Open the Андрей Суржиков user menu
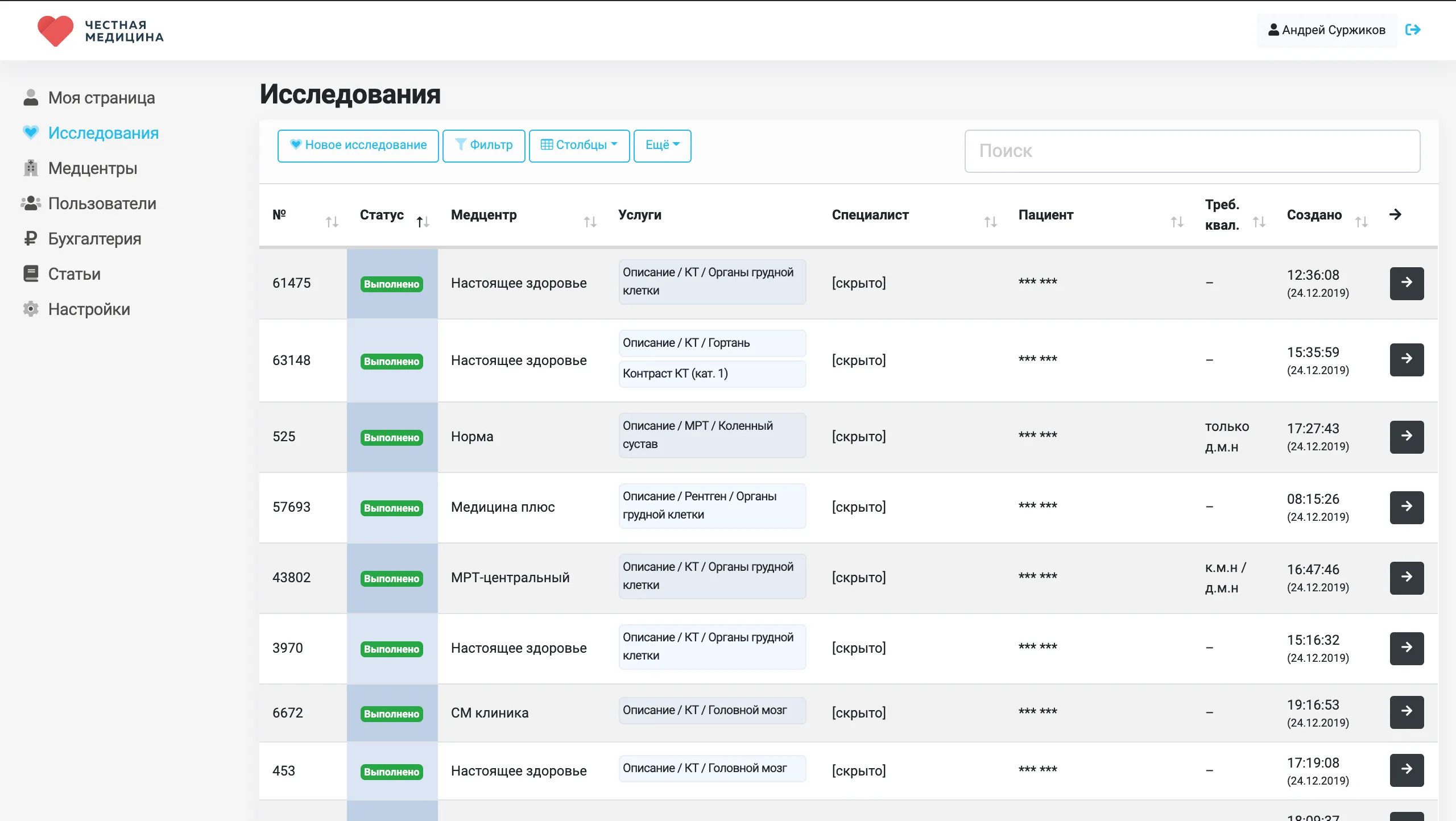The image size is (1456, 821). (x=1326, y=30)
